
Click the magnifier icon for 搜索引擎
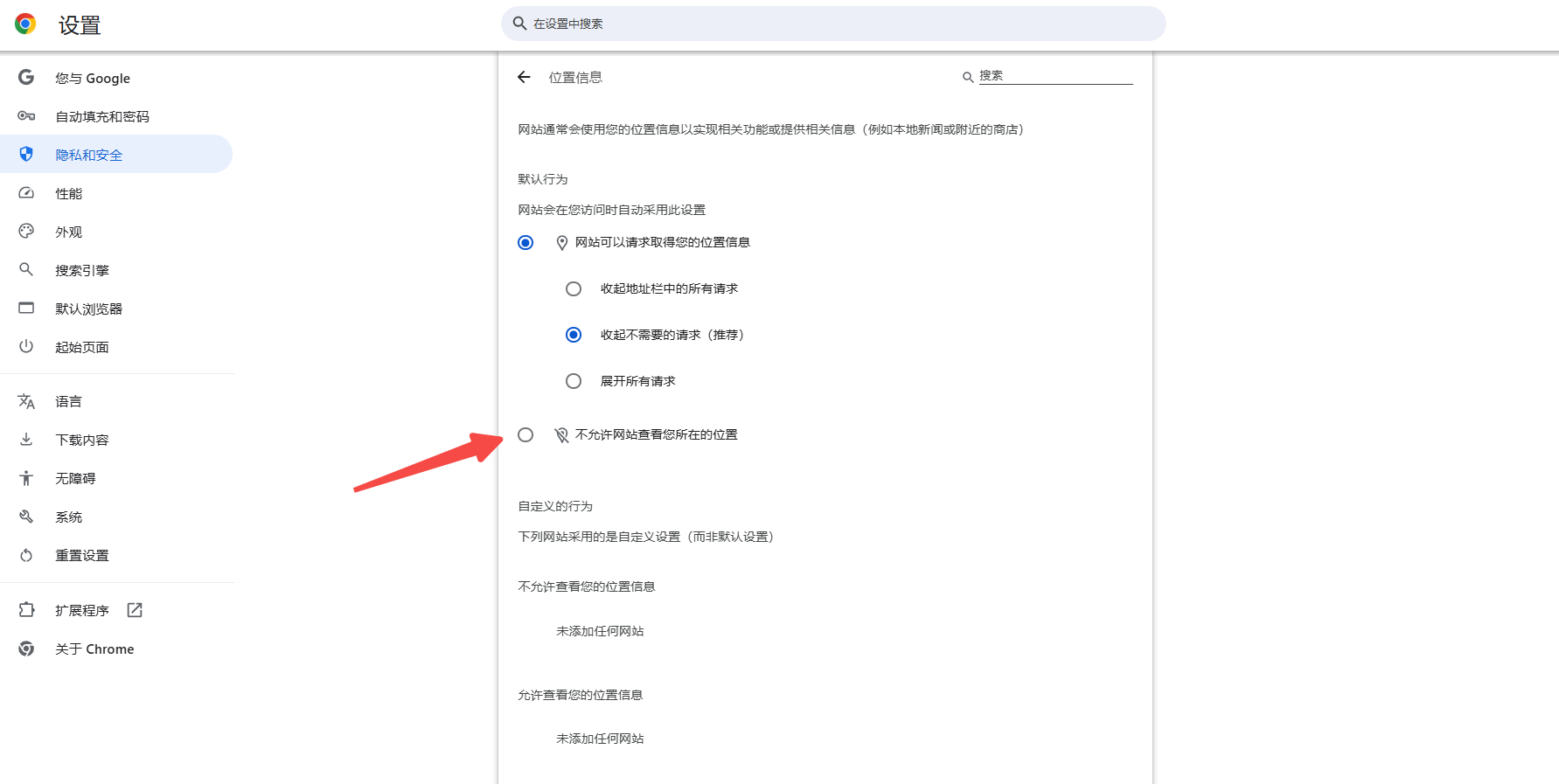[x=26, y=269]
